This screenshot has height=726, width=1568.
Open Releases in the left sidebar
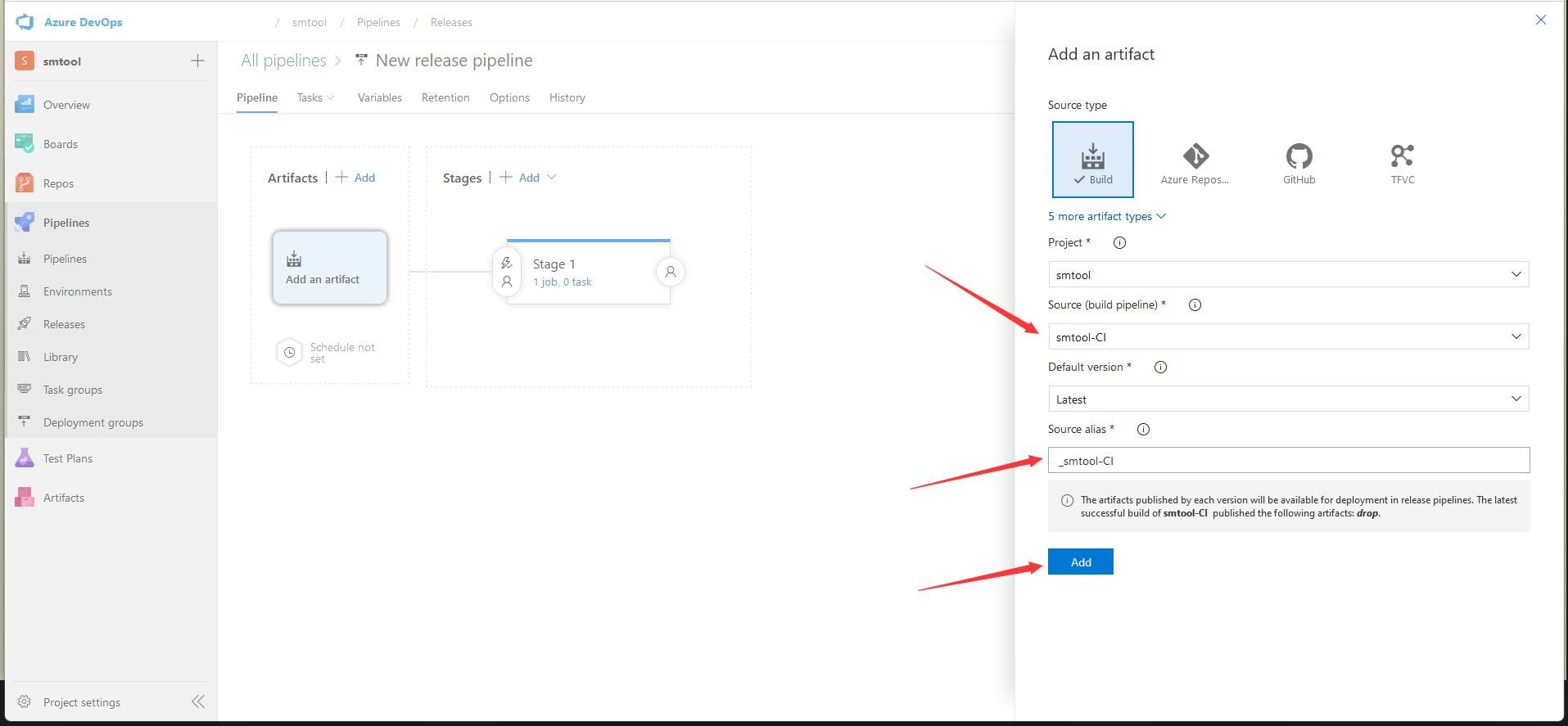(x=64, y=325)
